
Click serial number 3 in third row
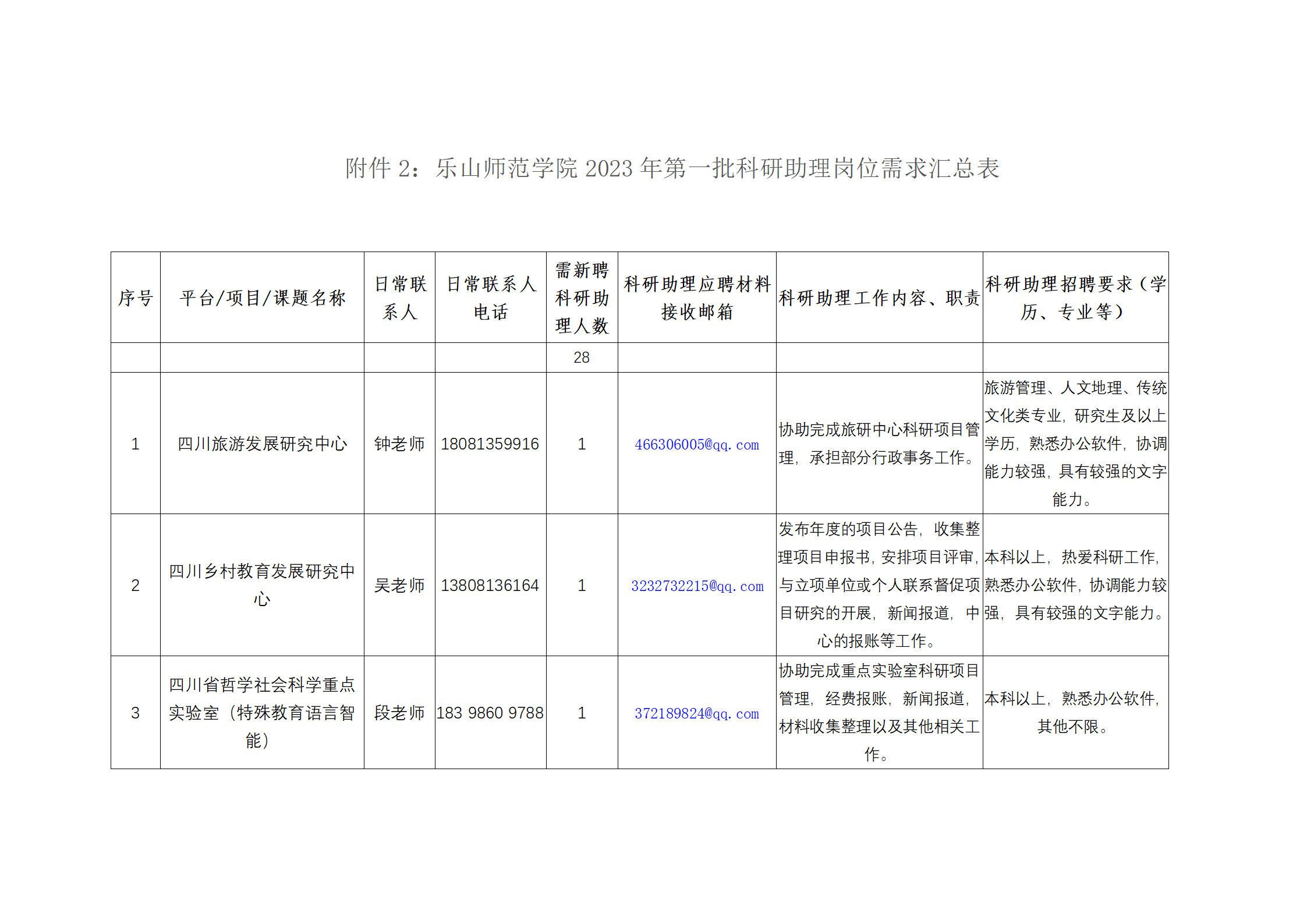135,713
